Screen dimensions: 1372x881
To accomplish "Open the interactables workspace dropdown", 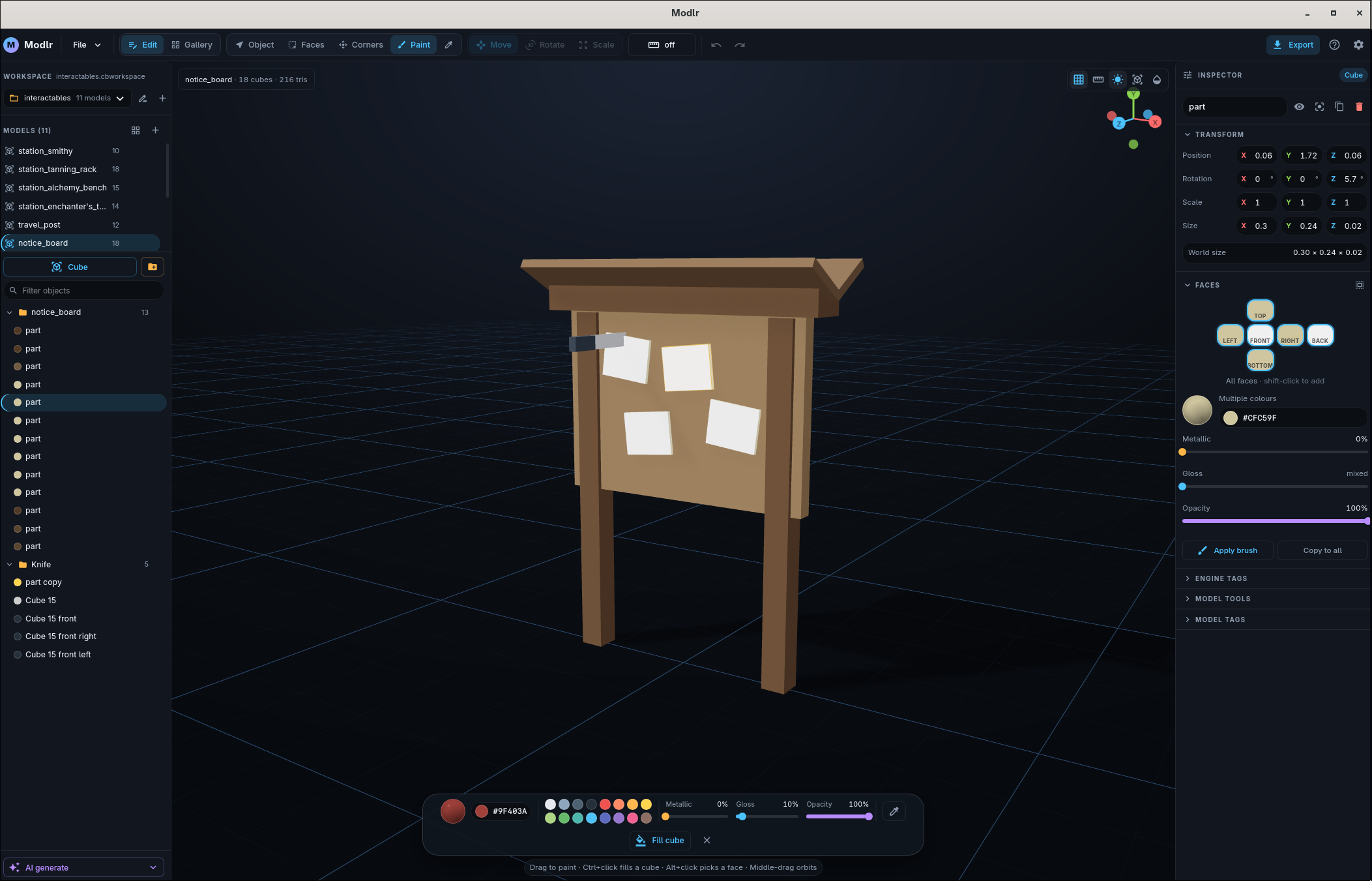I will (x=67, y=98).
